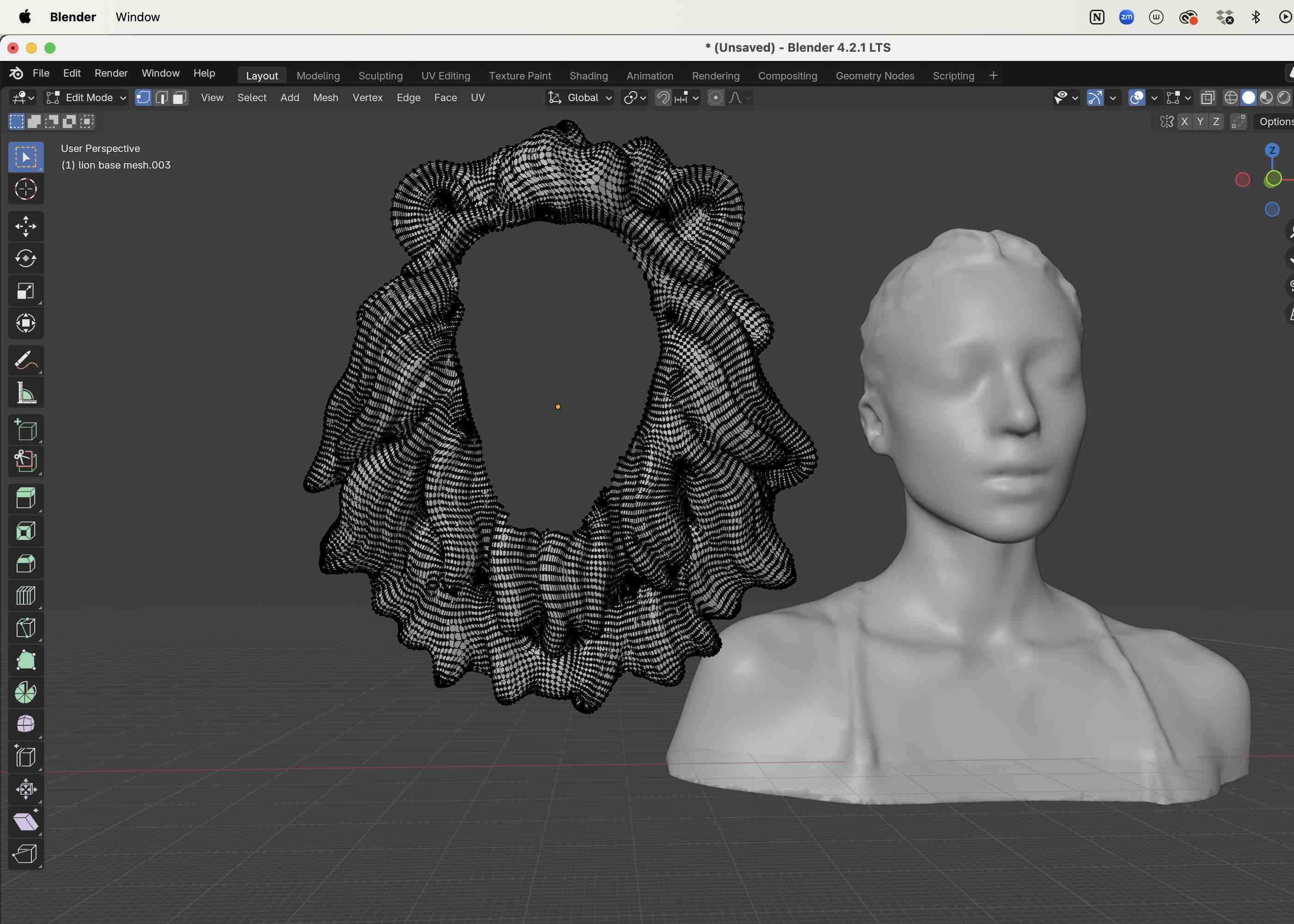Viewport: 1294px width, 924px height.
Task: Expand overlay settings dropdown arrow
Action: coord(1154,98)
